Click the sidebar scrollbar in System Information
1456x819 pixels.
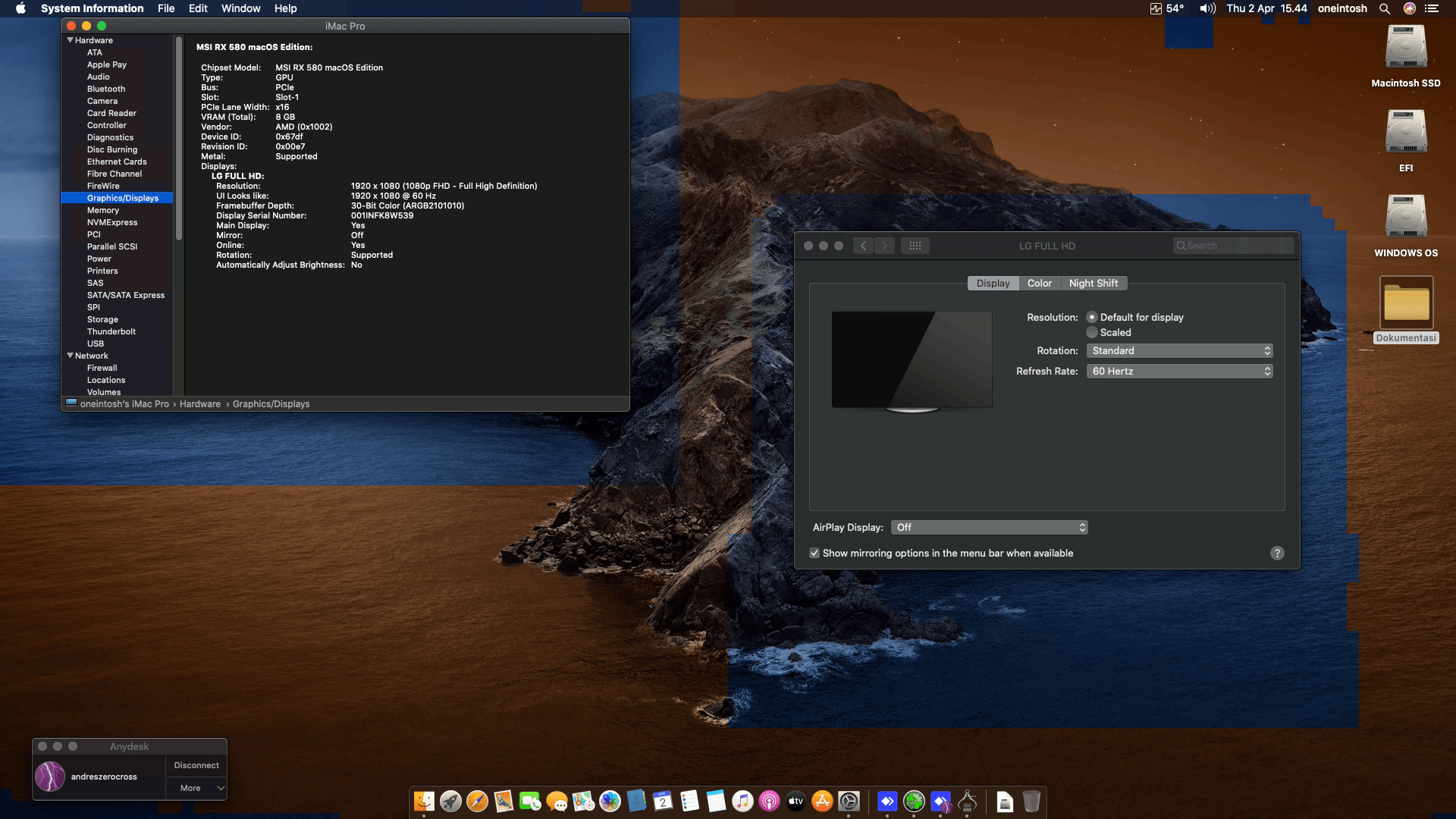click(x=179, y=139)
